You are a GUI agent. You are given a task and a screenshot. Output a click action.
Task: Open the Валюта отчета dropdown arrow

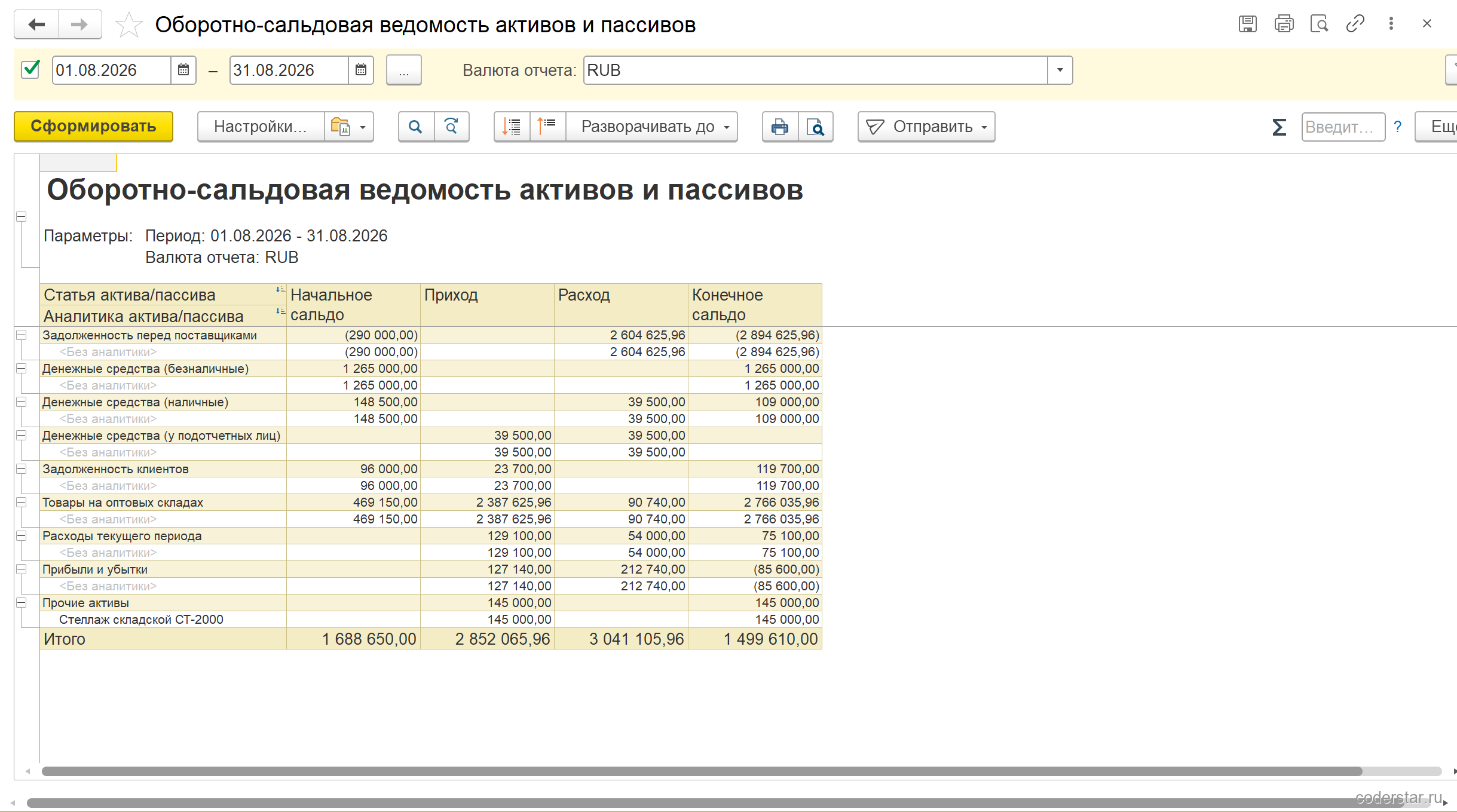point(1060,70)
